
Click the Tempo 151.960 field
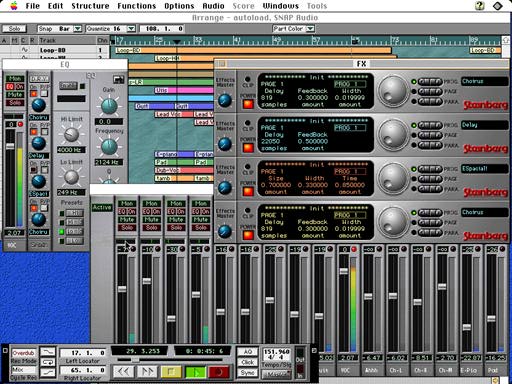277,352
